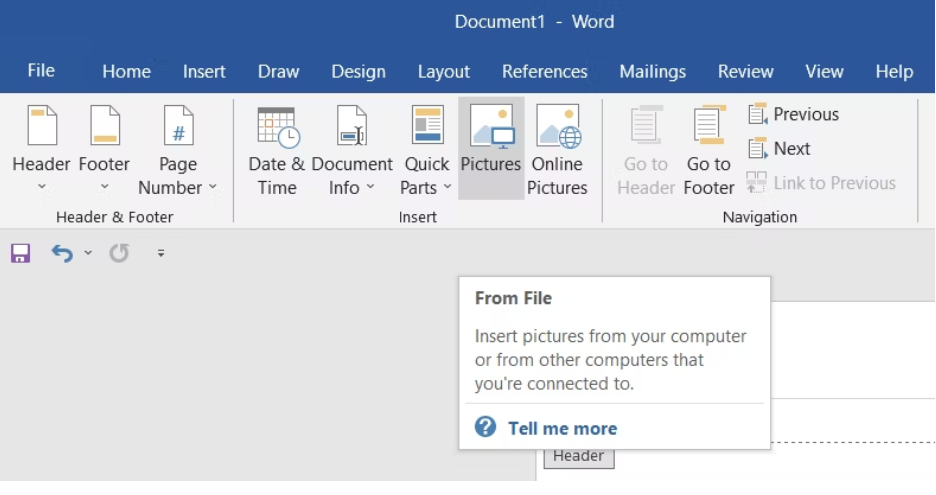This screenshot has height=495, width=936.
Task: Click the Redo icon
Action: pyautogui.click(x=119, y=253)
